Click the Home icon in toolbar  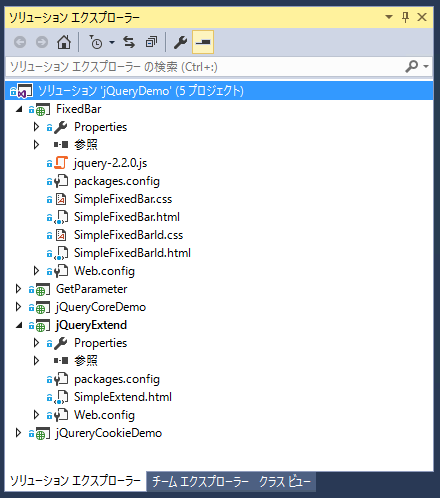[64, 42]
